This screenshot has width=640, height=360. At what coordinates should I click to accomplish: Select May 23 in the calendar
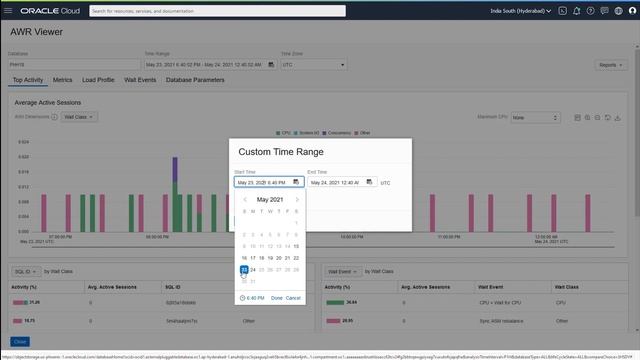244,270
